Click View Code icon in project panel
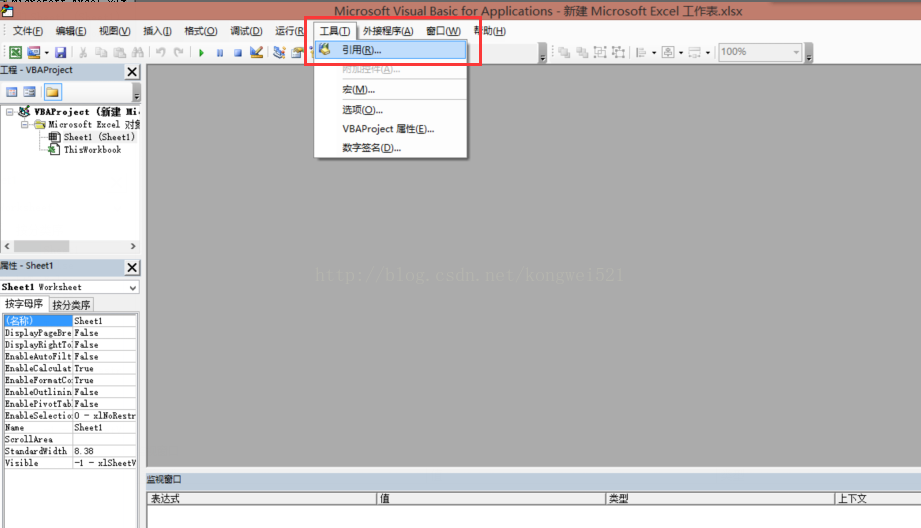This screenshot has width=921, height=528. pos(12,92)
